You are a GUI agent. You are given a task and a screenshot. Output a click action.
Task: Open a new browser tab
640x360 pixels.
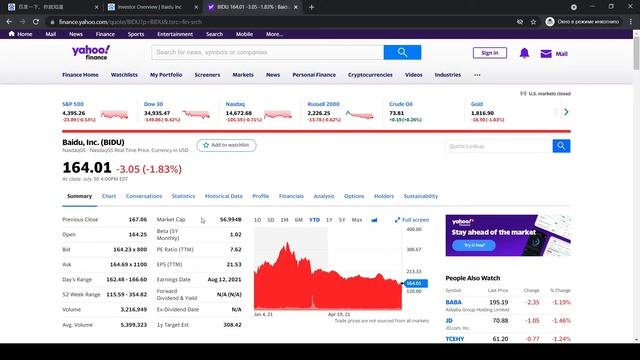(311, 7)
